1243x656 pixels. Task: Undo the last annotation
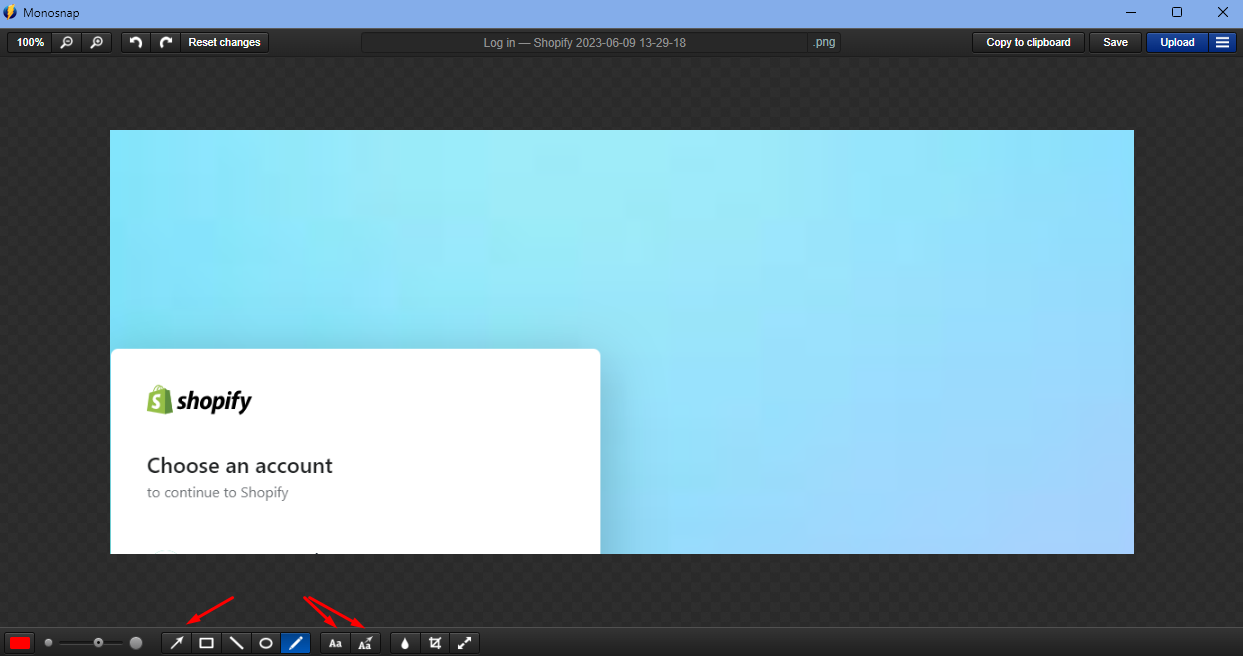click(135, 42)
